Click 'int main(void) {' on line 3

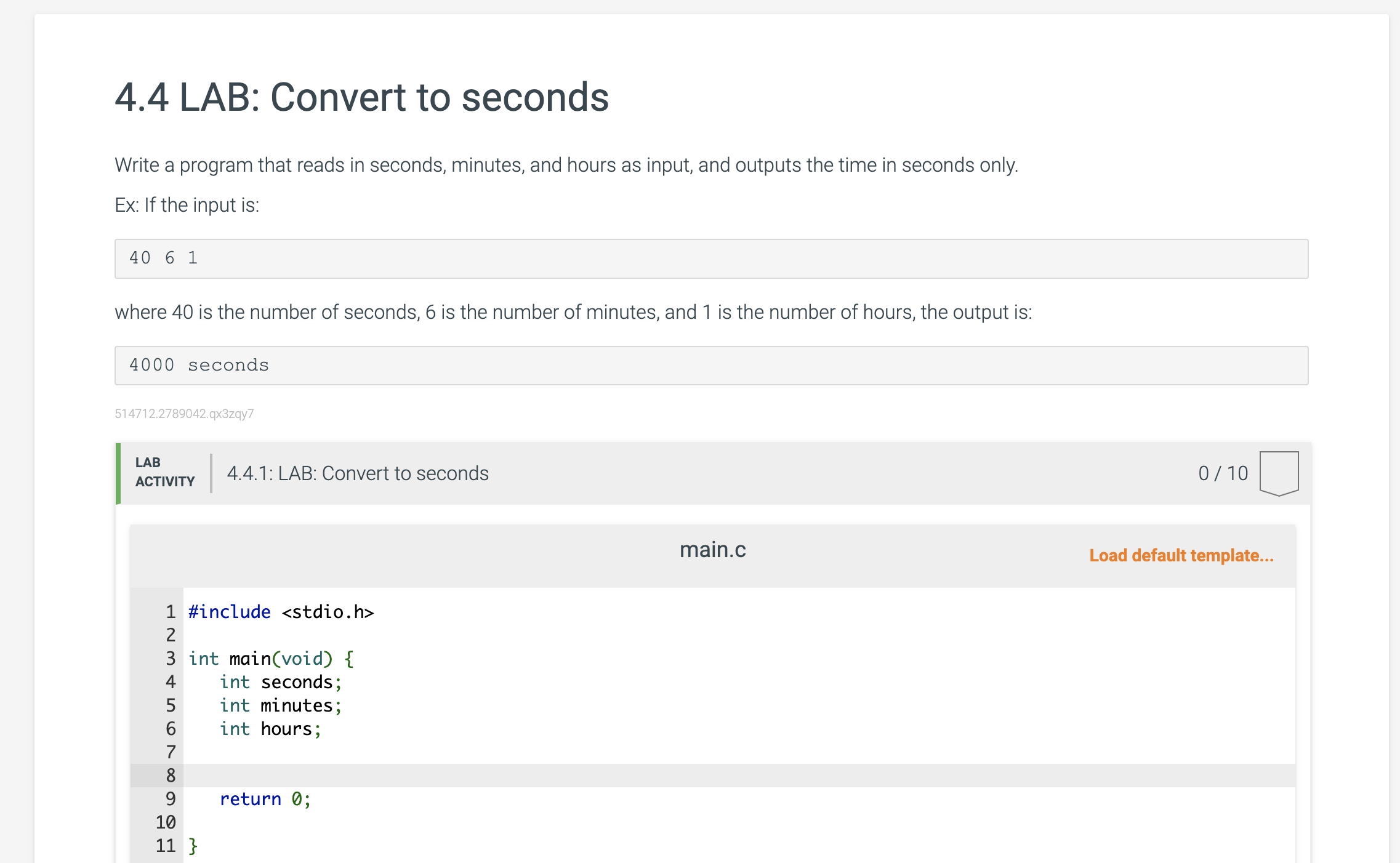(271, 659)
